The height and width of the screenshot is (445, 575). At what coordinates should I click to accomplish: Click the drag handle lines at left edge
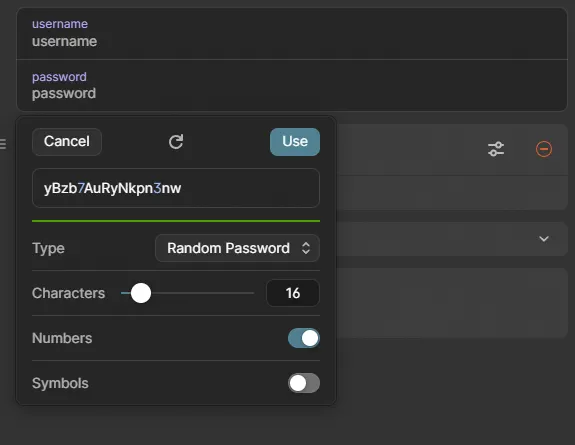pos(3,143)
